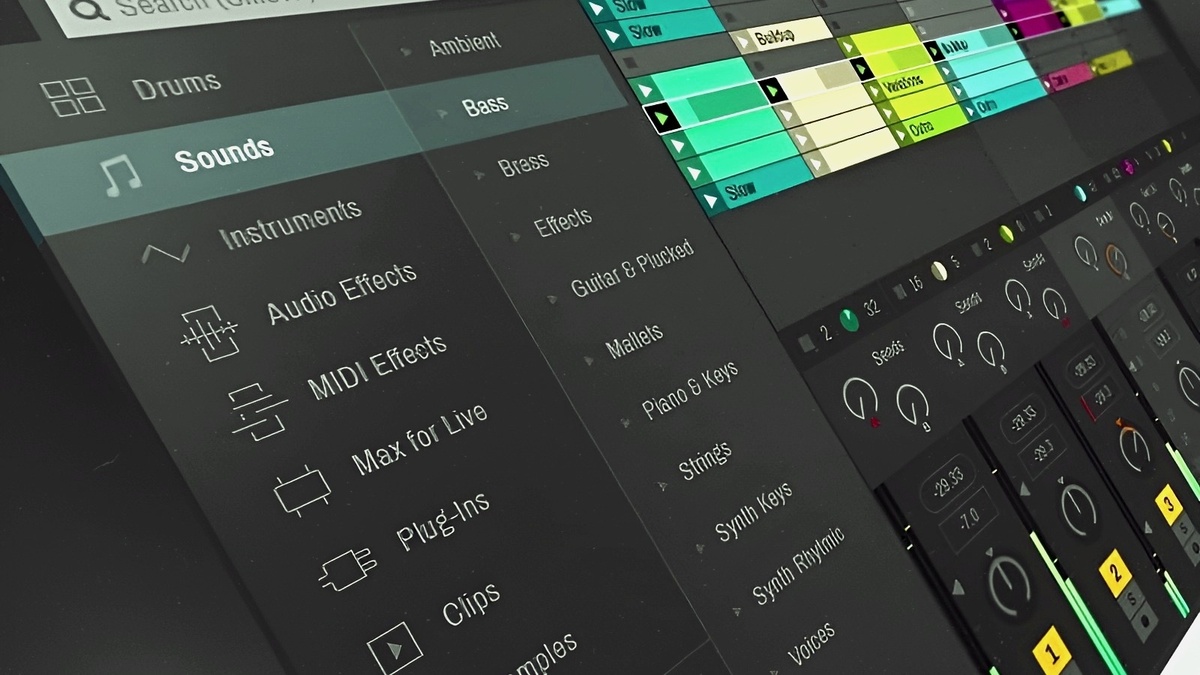1200x675 pixels.
Task: Select the Voices sound category
Action: tap(812, 645)
